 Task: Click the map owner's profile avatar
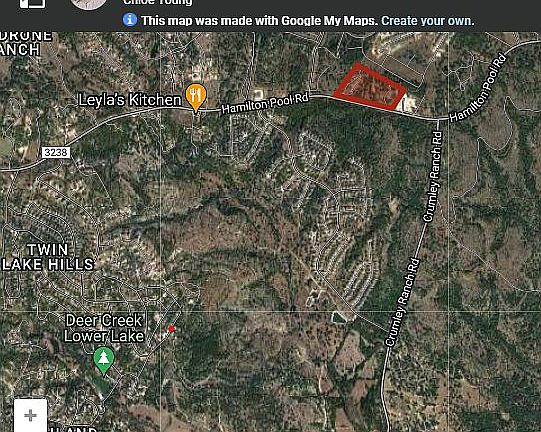coord(89,4)
